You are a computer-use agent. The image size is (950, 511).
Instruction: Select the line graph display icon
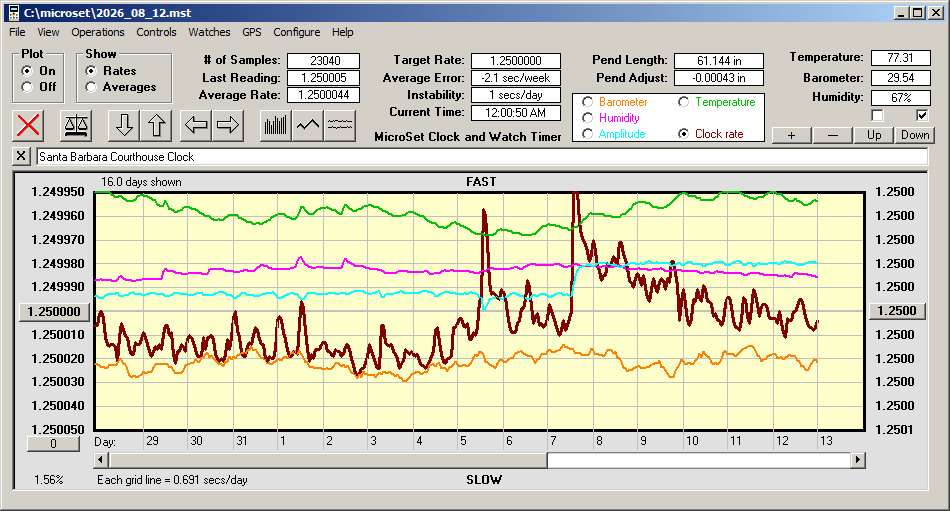click(x=308, y=125)
